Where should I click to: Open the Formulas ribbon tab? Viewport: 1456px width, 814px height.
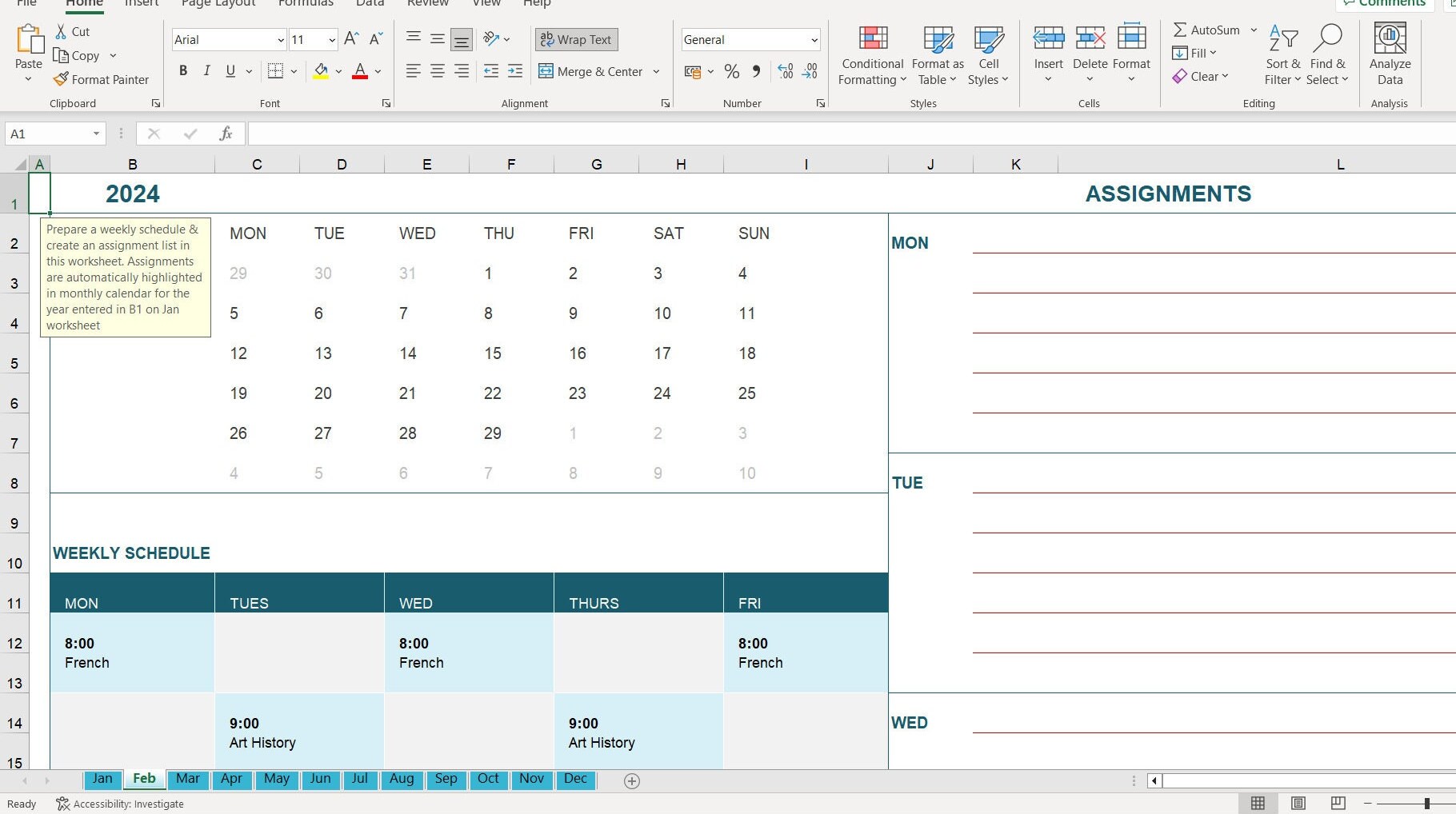305,4
